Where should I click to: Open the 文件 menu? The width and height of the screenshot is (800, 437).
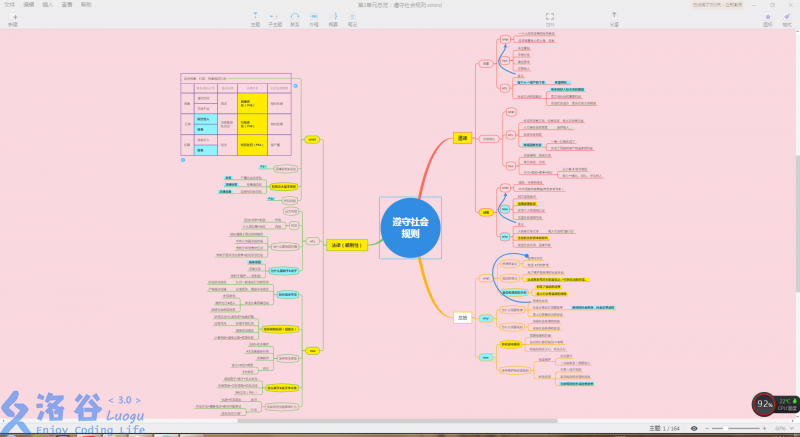[10, 5]
